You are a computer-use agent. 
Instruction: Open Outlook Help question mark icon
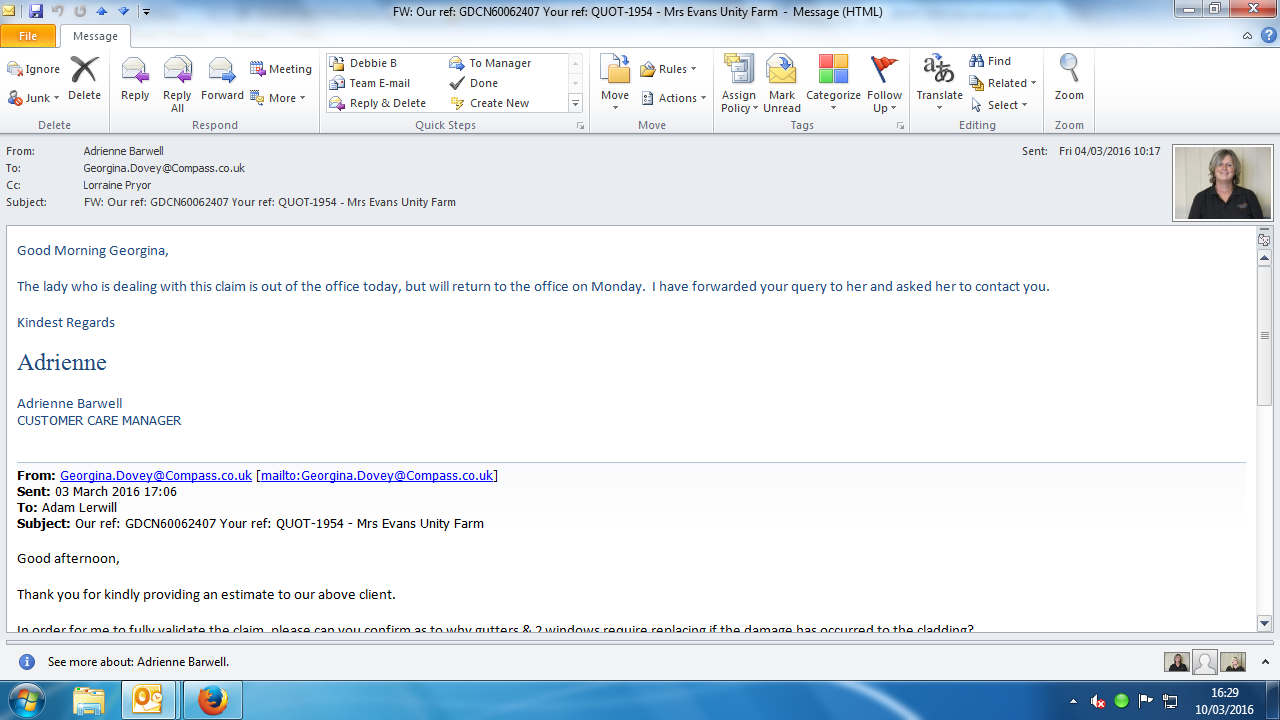1268,35
